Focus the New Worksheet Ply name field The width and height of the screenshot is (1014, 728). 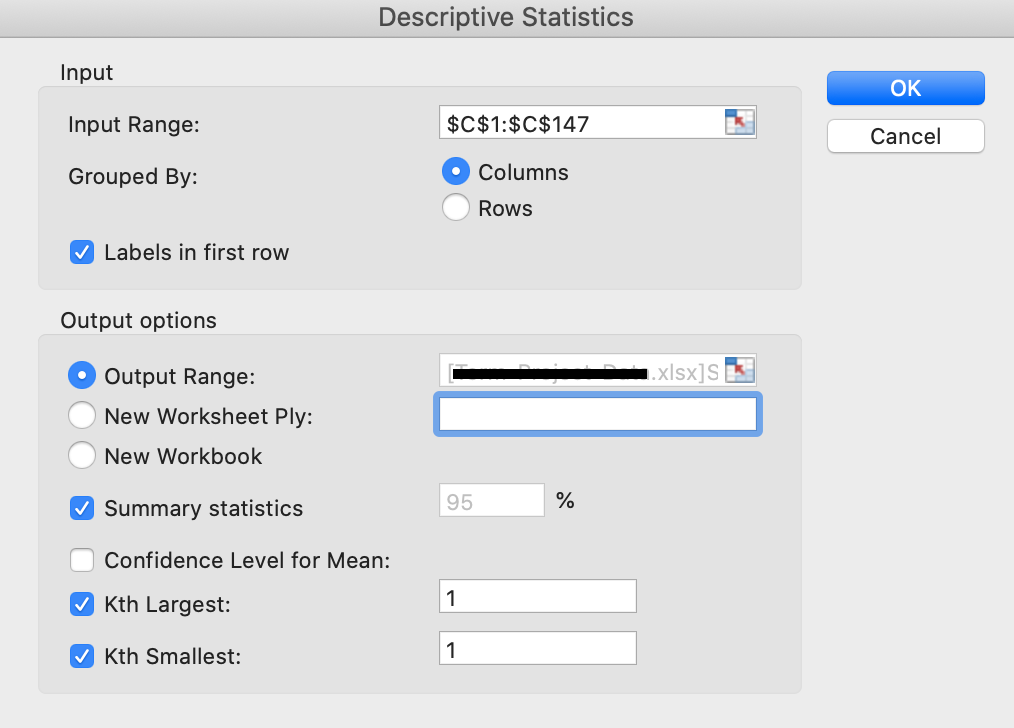point(598,414)
